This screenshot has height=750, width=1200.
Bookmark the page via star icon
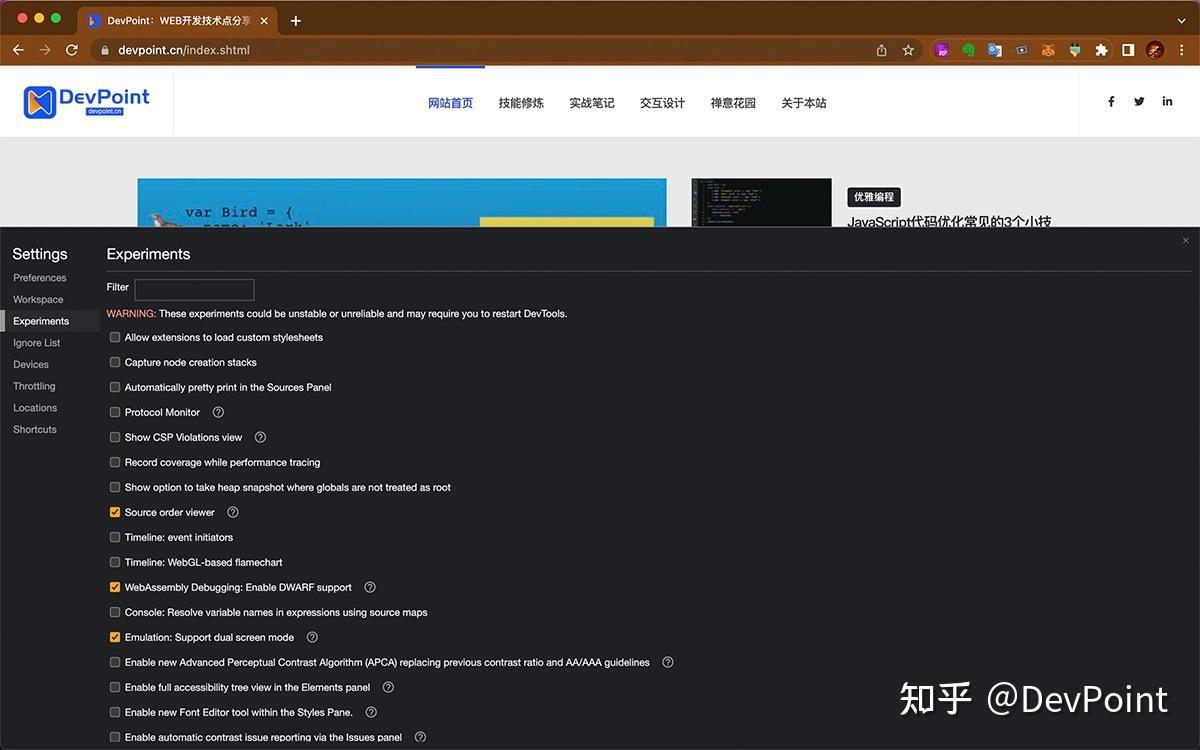[906, 50]
